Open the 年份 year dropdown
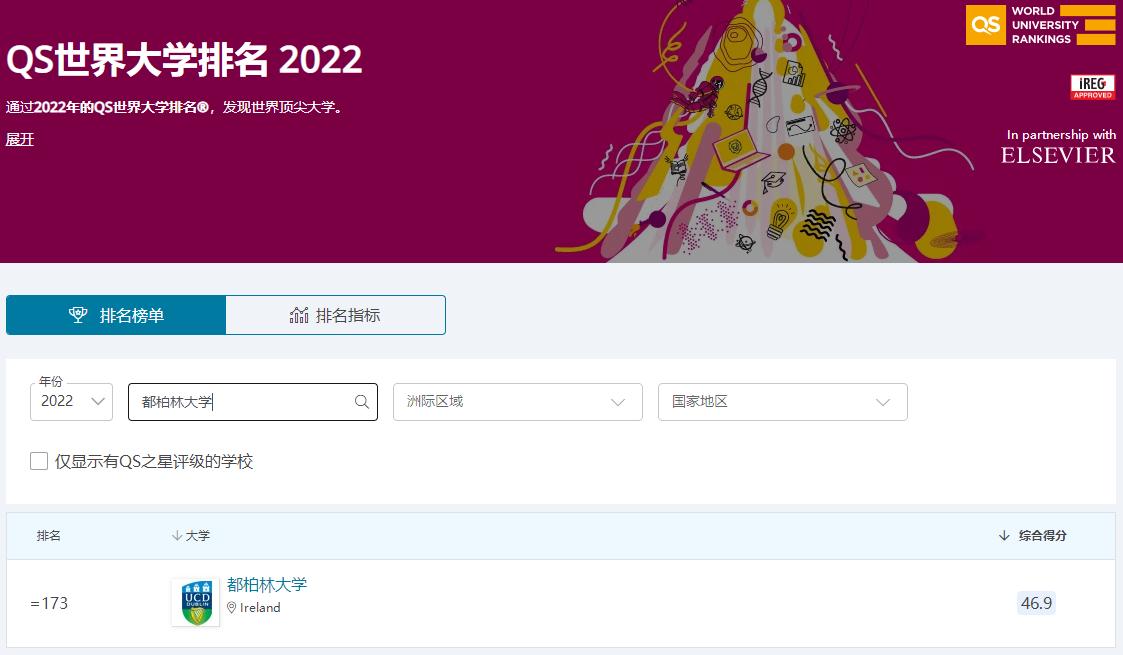1123x655 pixels. 70,401
